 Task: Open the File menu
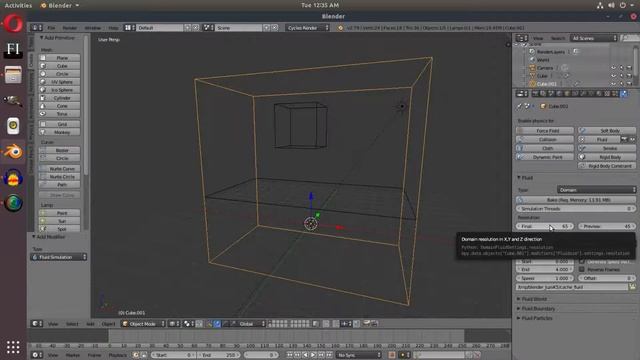(x=51, y=28)
